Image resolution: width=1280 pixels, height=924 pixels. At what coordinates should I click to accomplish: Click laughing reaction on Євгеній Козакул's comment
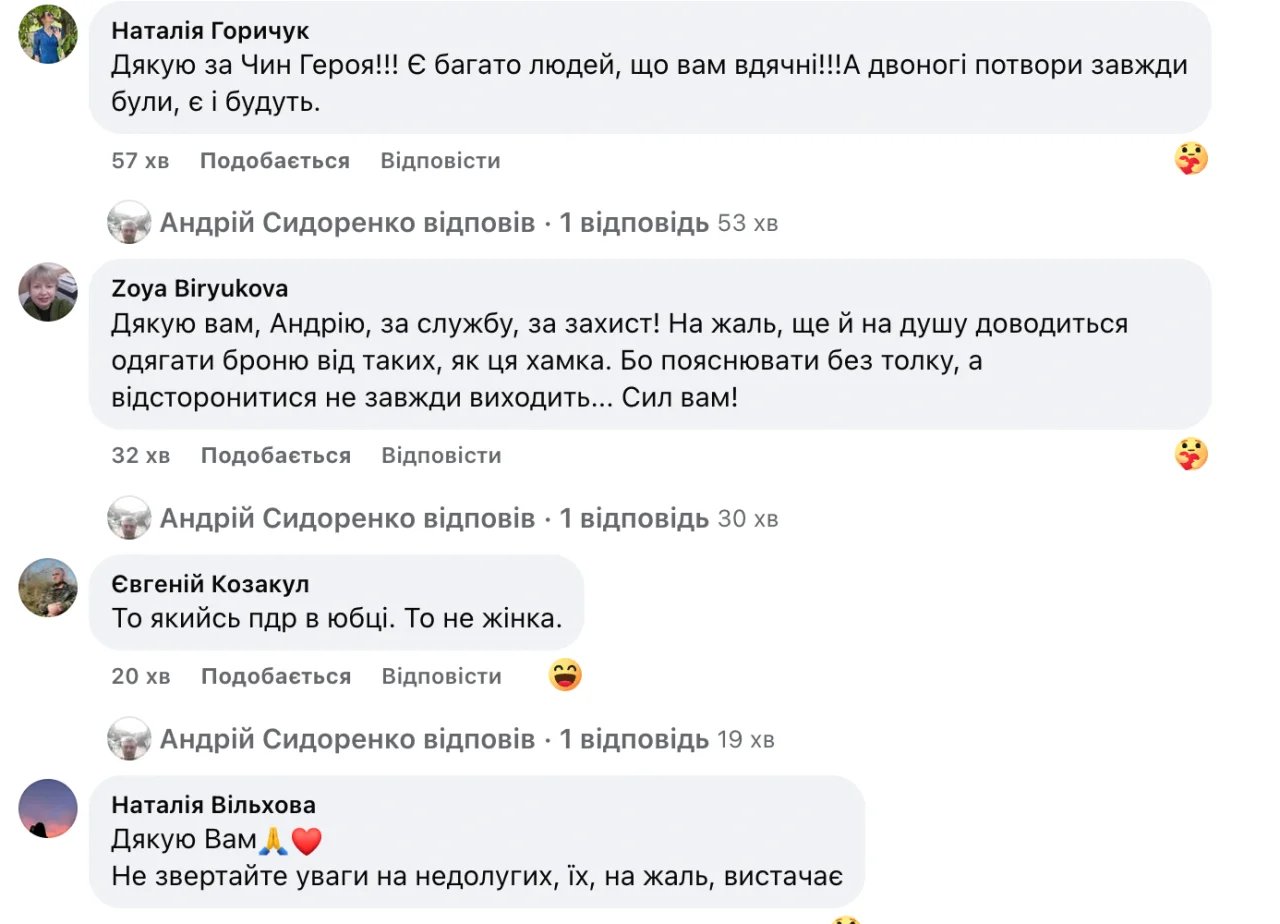(565, 676)
